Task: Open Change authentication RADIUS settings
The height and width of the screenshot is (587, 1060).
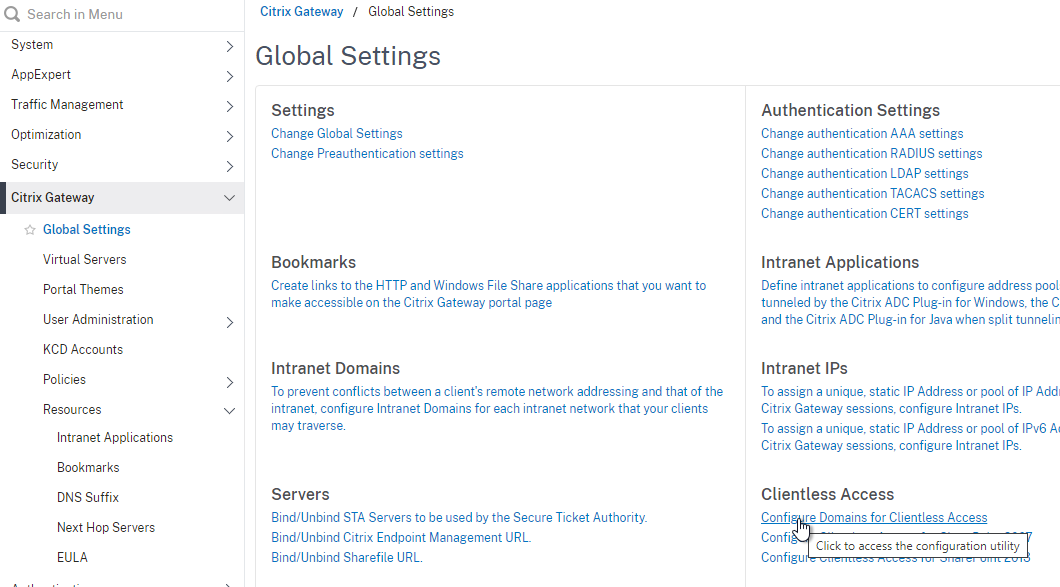Action: click(x=871, y=154)
